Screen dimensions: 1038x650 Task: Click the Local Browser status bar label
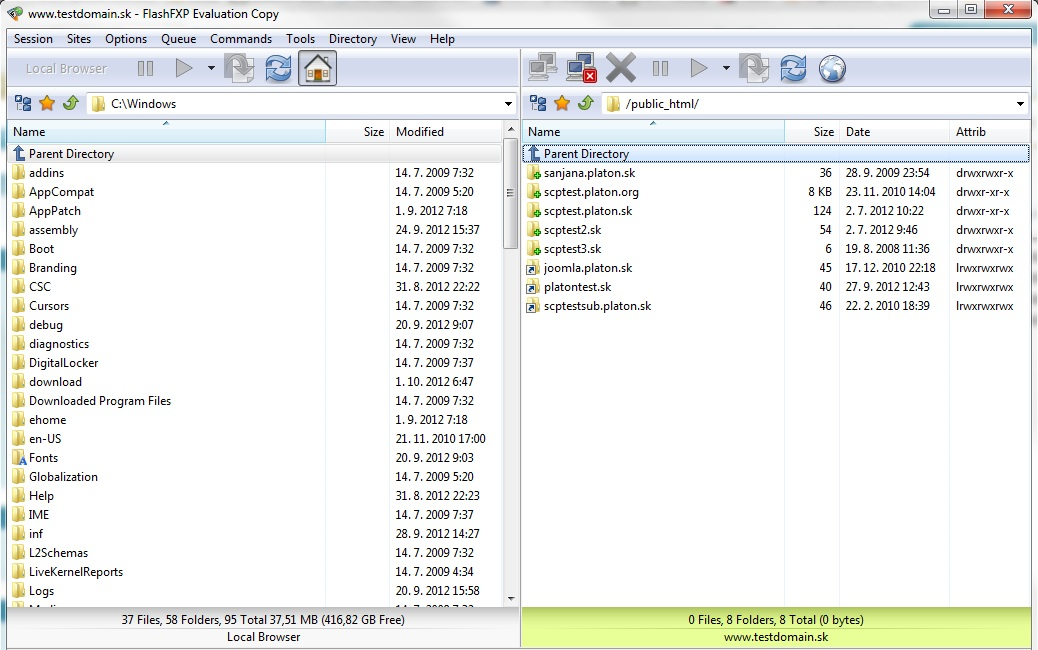point(263,637)
